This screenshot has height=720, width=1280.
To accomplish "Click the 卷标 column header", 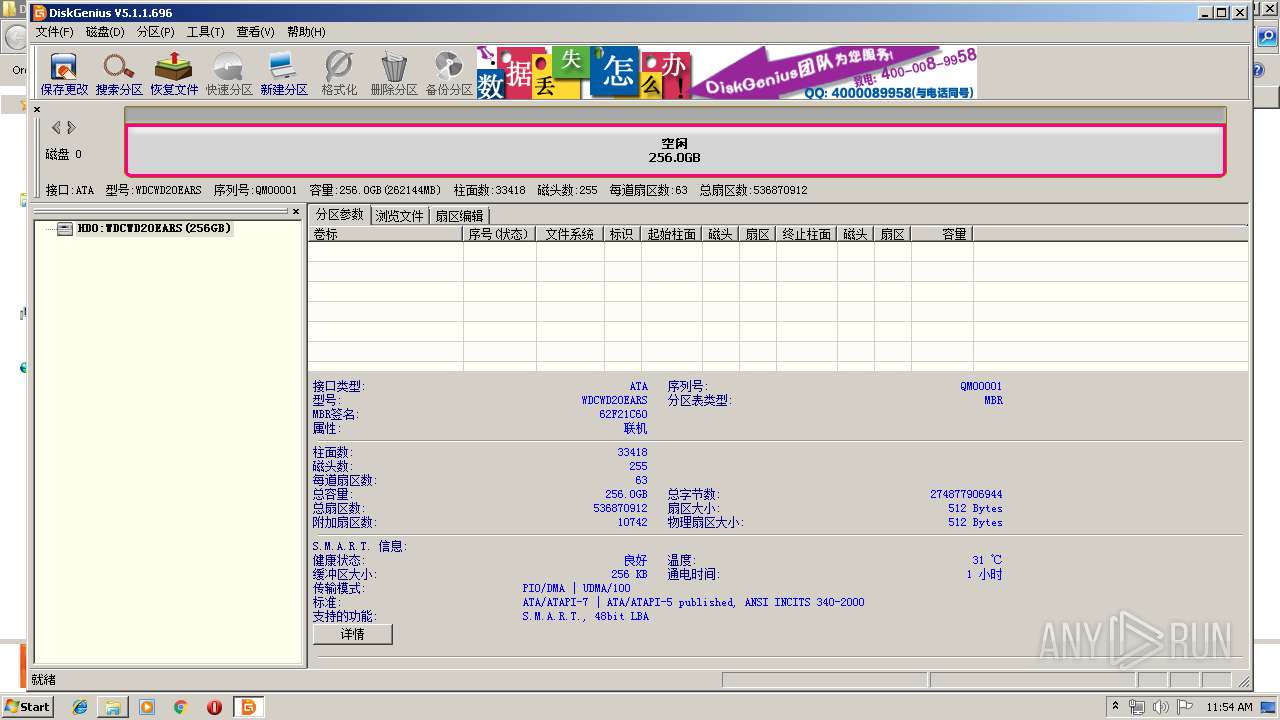I will pyautogui.click(x=386, y=234).
